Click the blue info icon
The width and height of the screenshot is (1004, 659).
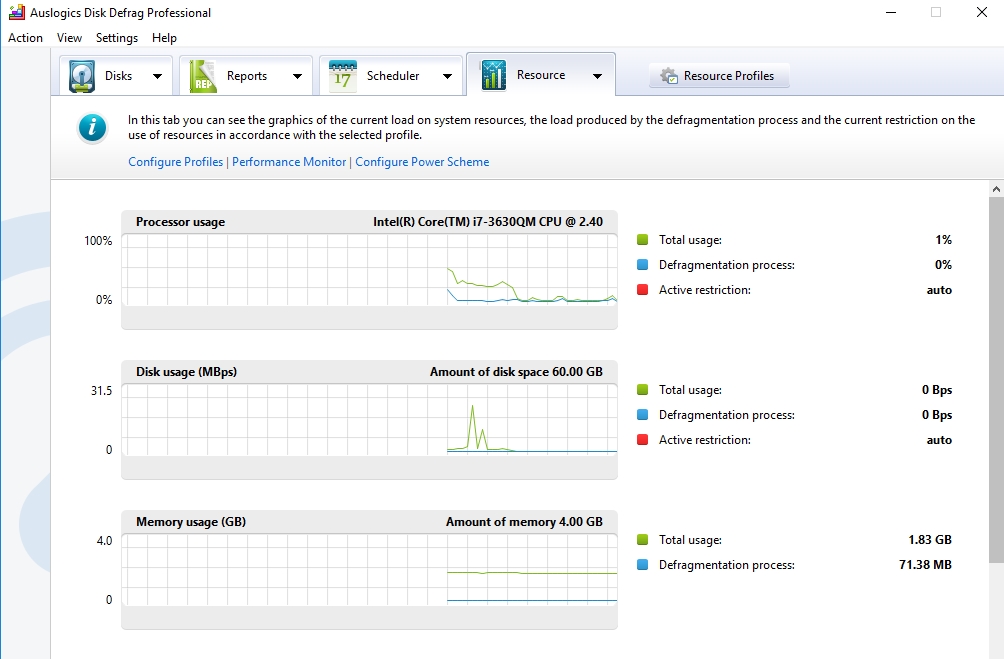pyautogui.click(x=93, y=128)
